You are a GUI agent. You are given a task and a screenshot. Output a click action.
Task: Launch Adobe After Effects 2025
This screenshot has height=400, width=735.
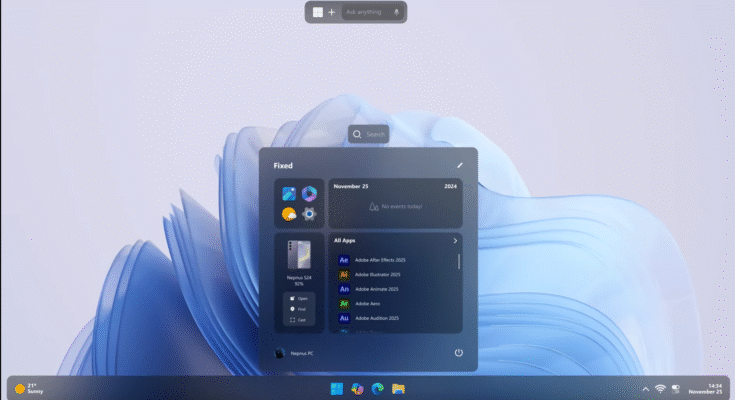(x=372, y=260)
